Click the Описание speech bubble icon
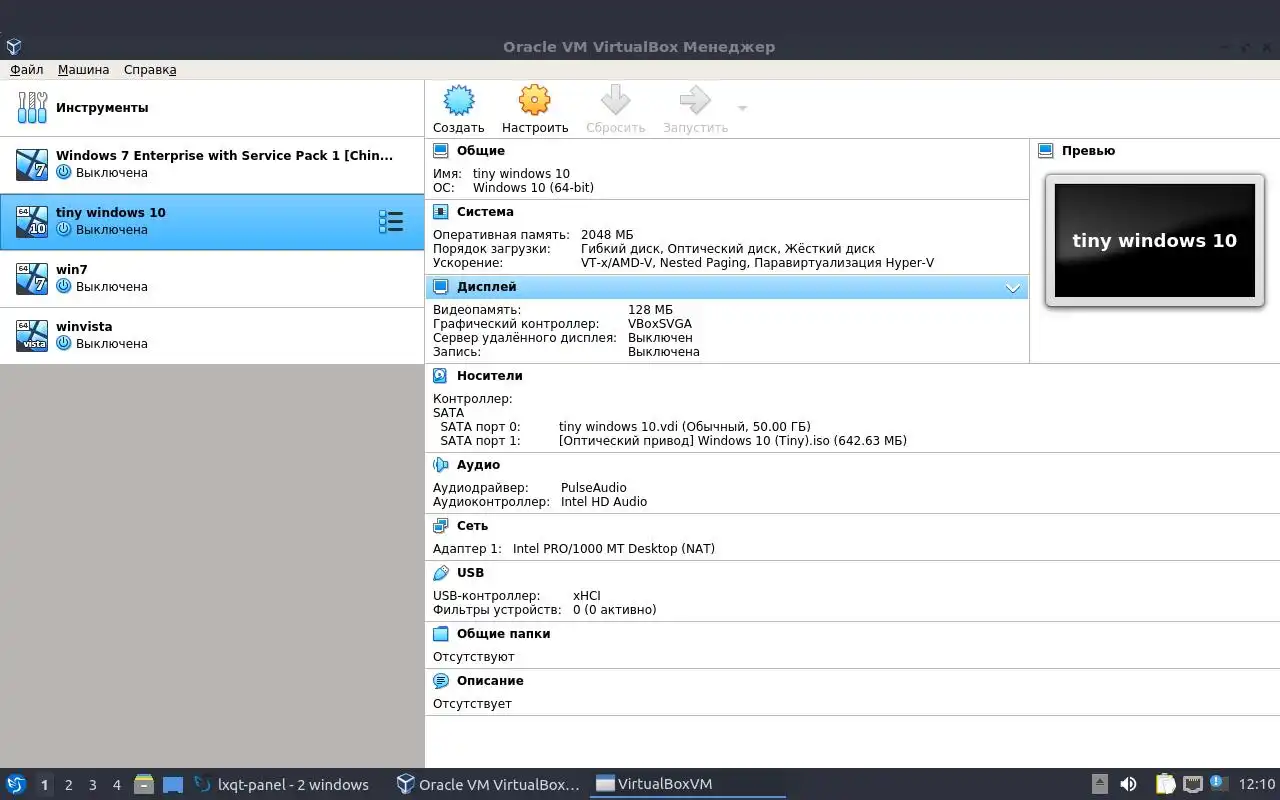1280x800 pixels. pyautogui.click(x=441, y=681)
